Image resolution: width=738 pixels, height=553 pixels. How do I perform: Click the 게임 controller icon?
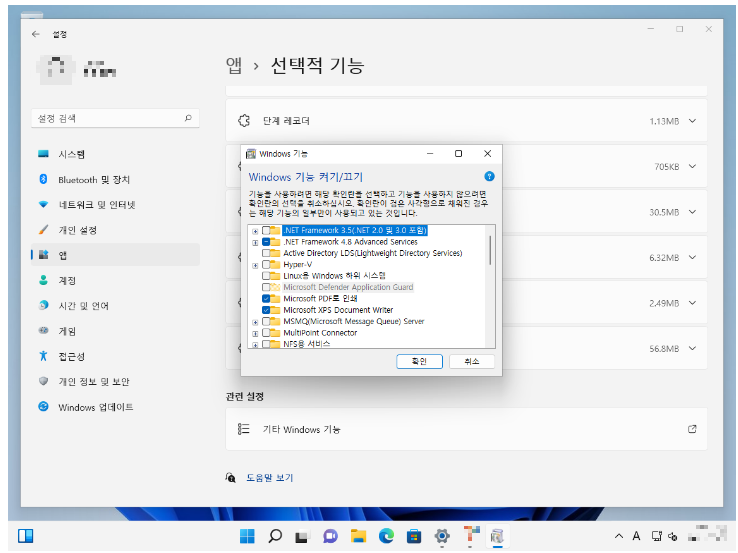[x=43, y=330]
